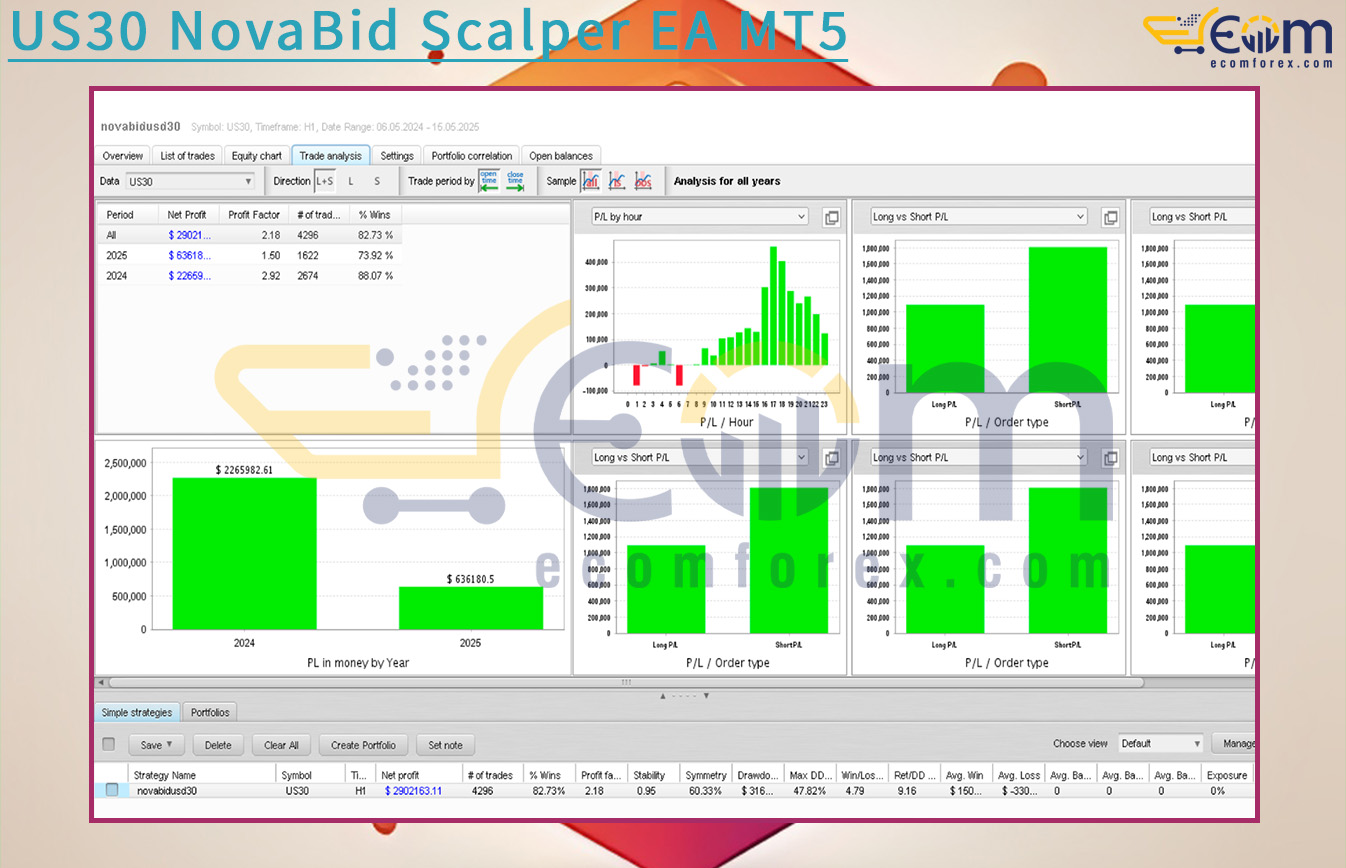Select the Trade analysis tab
Viewport: 1346px width, 868px height.
click(x=331, y=156)
